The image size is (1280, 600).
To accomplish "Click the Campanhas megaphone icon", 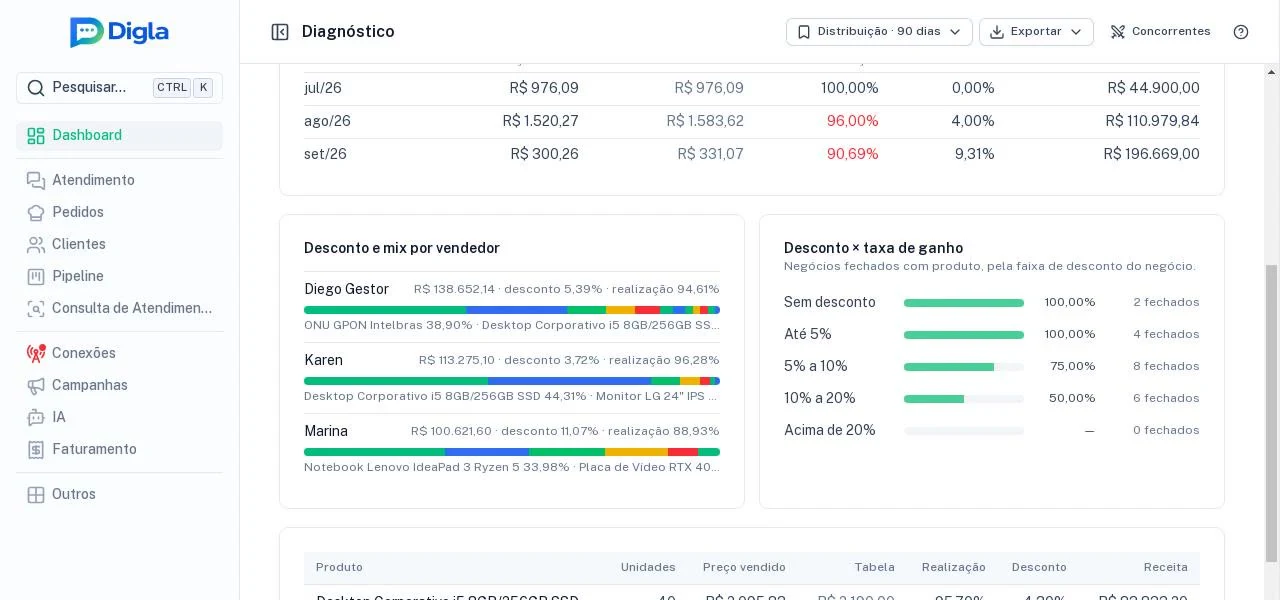I will 36,386.
